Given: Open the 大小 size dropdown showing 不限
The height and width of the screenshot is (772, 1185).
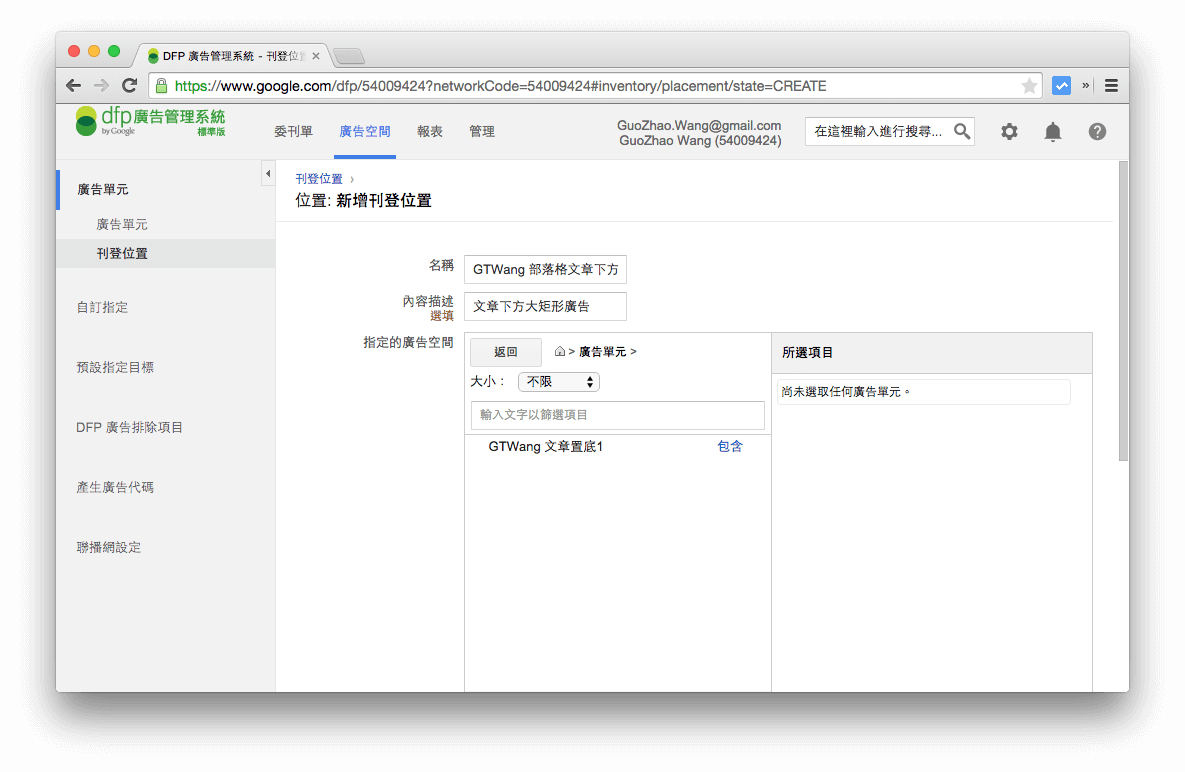Looking at the screenshot, I should pos(558,381).
